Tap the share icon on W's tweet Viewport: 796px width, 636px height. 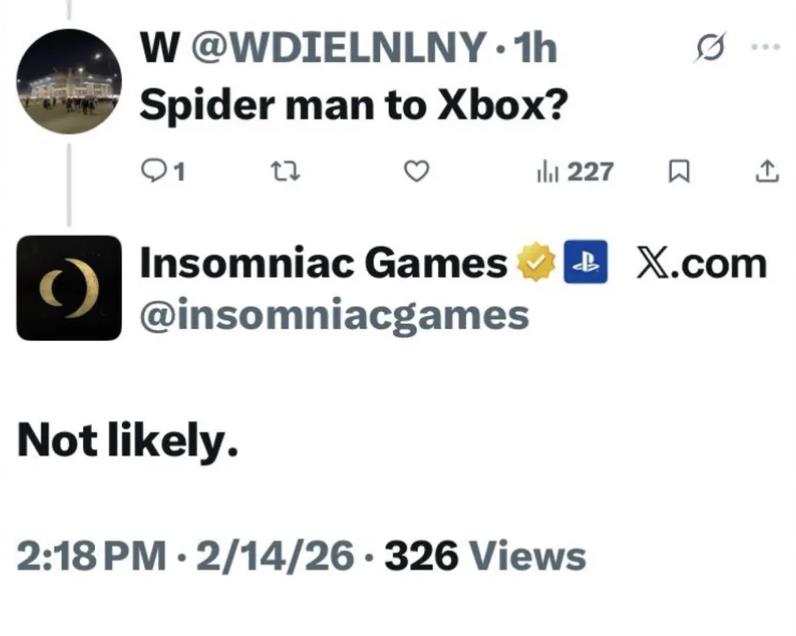(x=766, y=172)
